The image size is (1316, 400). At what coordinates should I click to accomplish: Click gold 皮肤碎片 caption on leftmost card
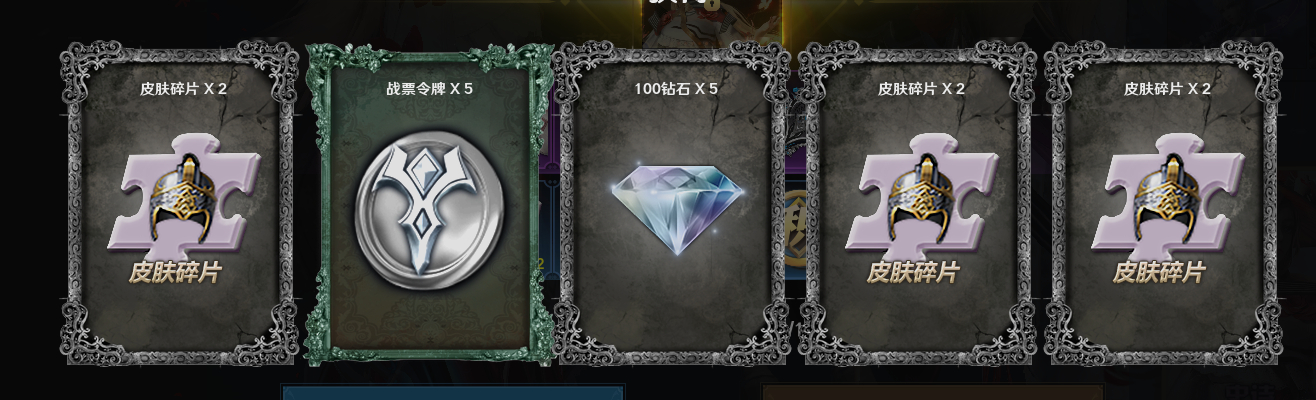coord(177,272)
